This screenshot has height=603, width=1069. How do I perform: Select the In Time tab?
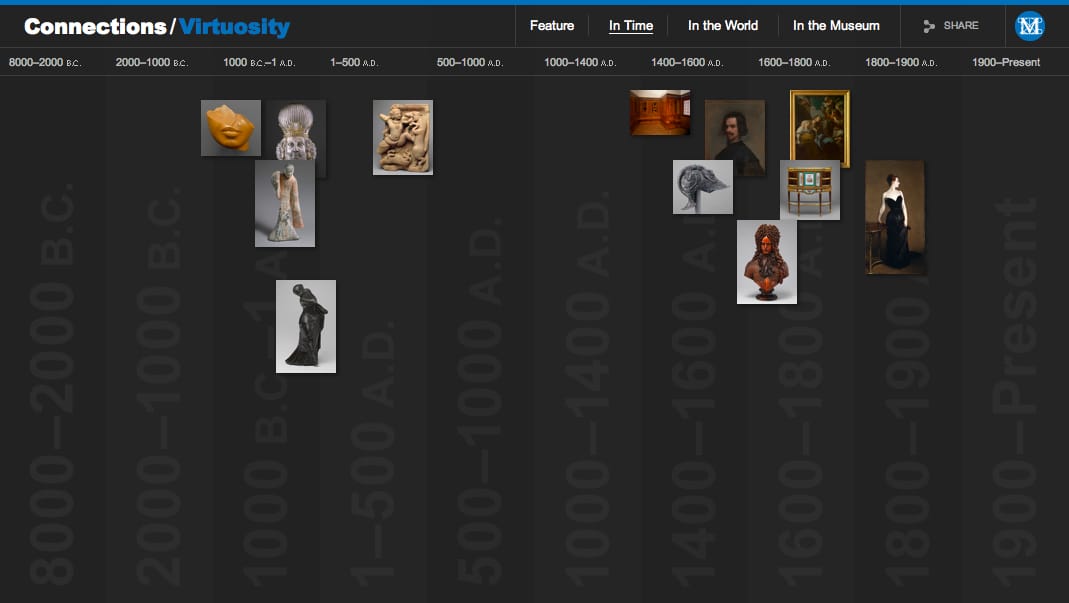[x=631, y=25]
